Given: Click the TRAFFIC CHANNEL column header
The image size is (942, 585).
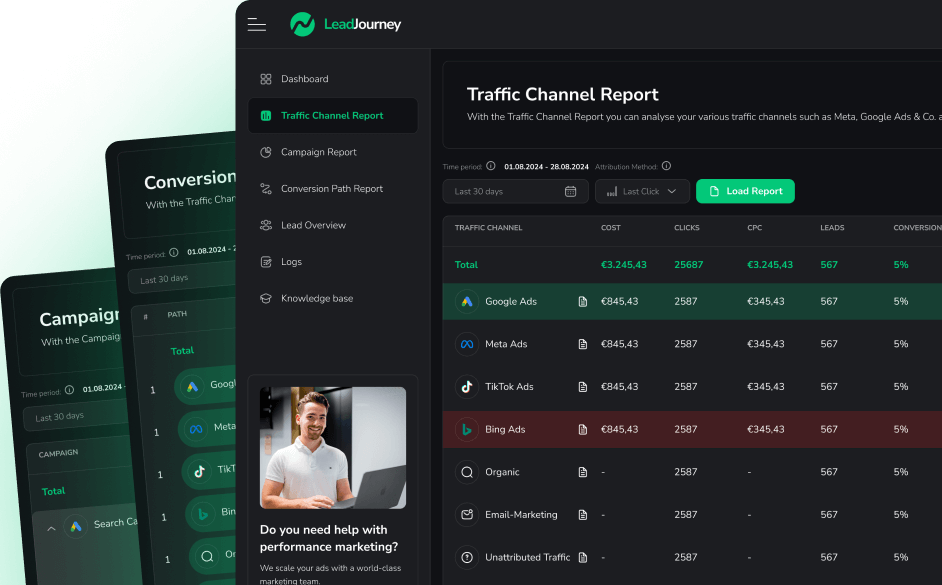Looking at the screenshot, I should click(x=488, y=228).
